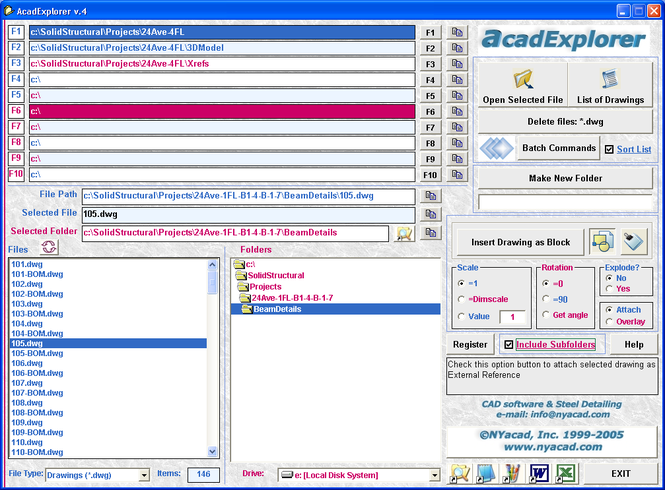Click Delete files: *.dwg button
The image size is (665, 490).
pyautogui.click(x=565, y=122)
